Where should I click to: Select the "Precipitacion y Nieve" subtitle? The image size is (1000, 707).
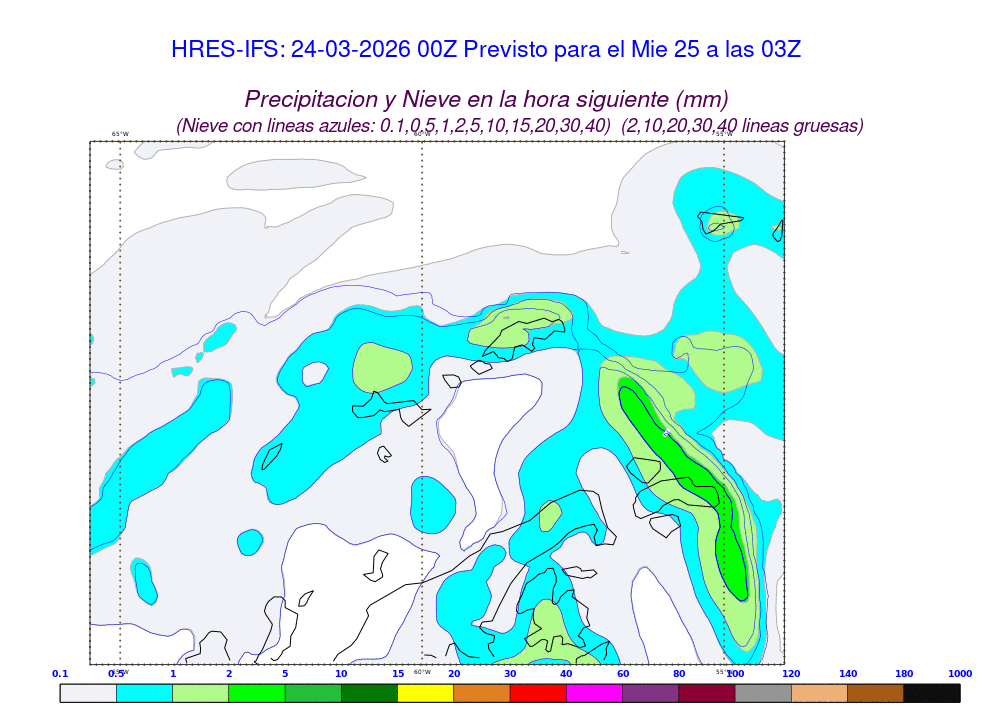coord(486,100)
